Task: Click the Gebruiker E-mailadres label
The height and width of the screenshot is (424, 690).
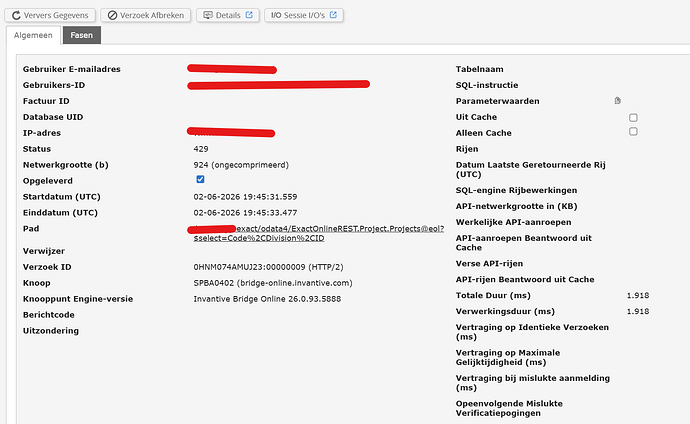Action: [72, 69]
